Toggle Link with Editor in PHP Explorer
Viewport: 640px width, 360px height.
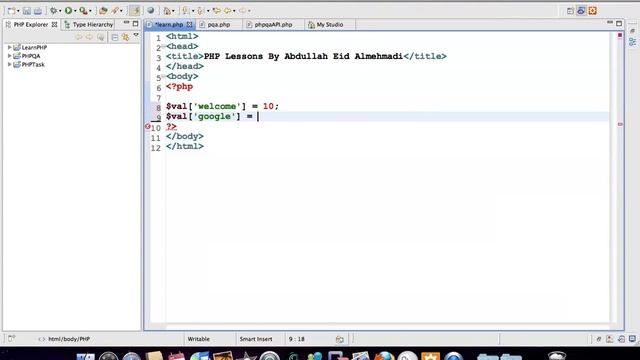pos(125,38)
